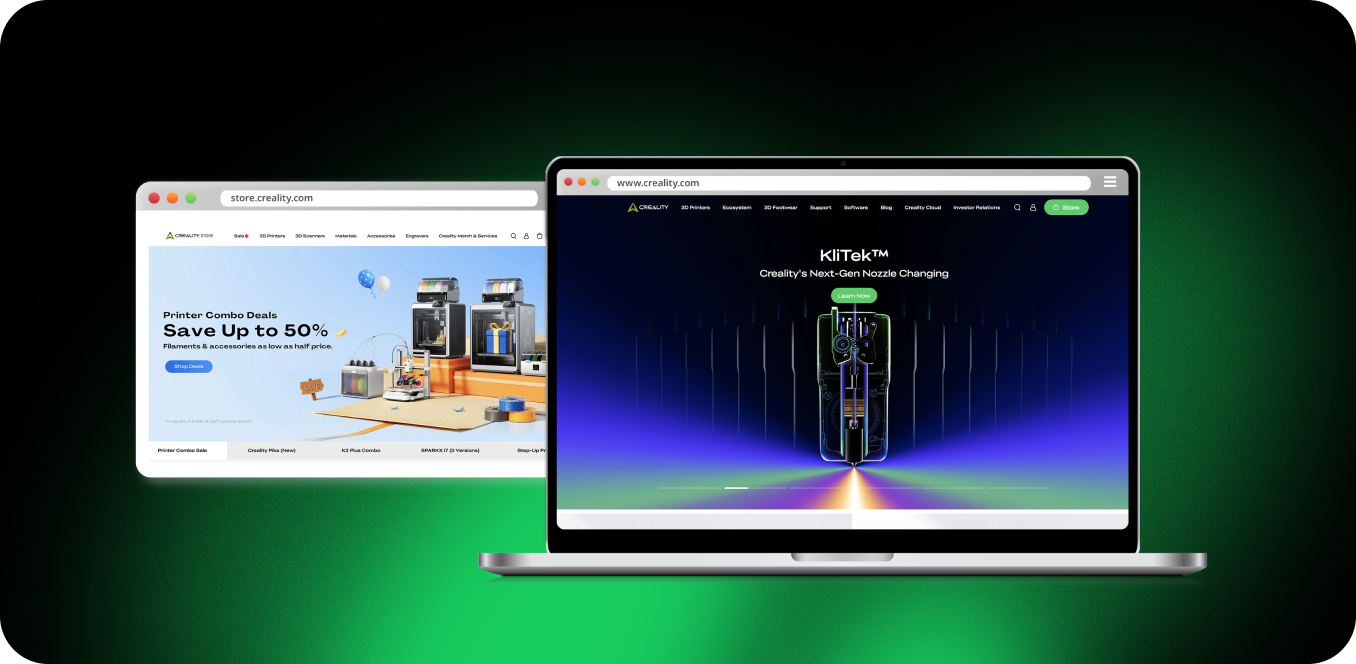Open Support menu on creality.com
This screenshot has width=1356, height=664.
click(x=821, y=207)
